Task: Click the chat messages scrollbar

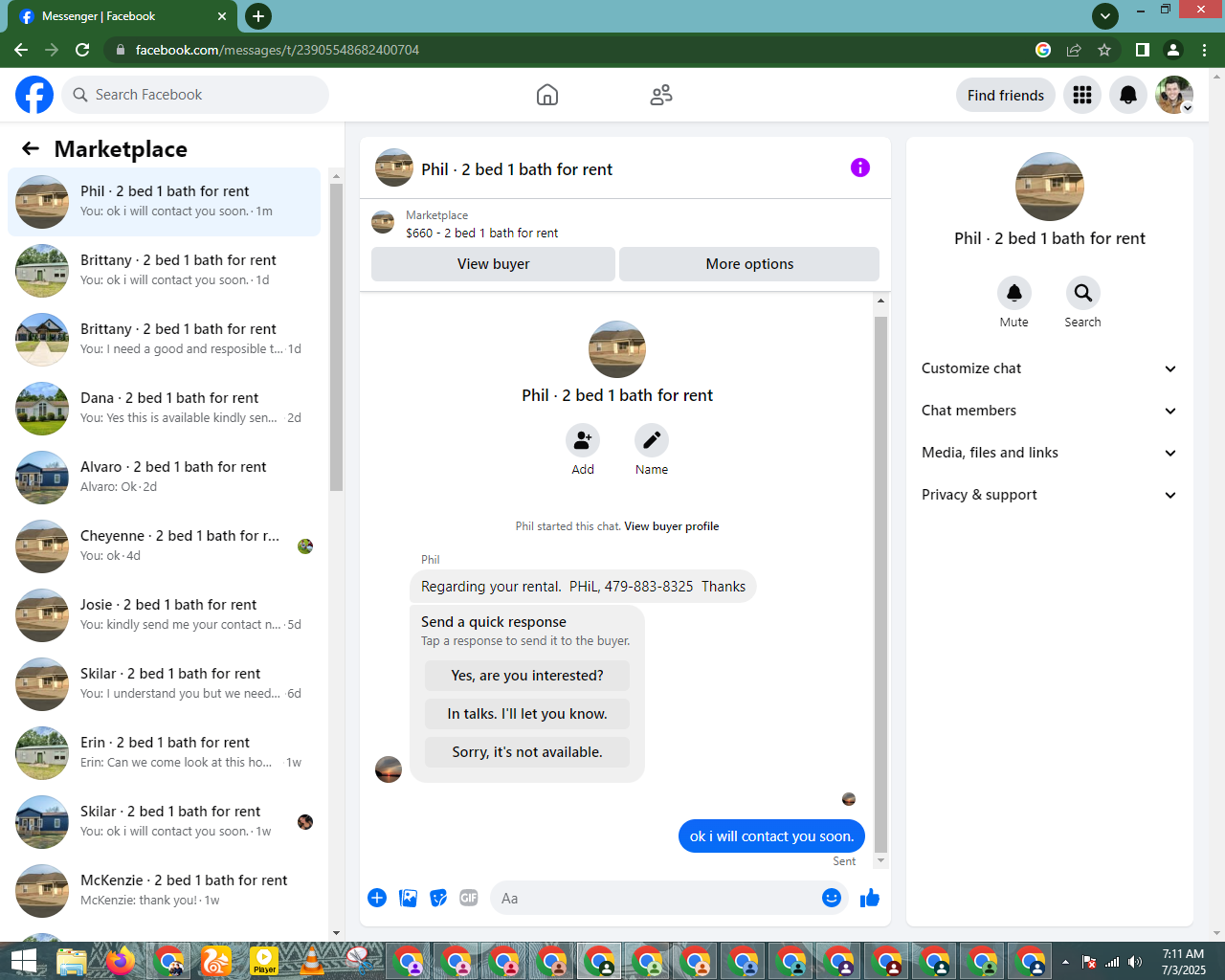Action: pos(880,584)
